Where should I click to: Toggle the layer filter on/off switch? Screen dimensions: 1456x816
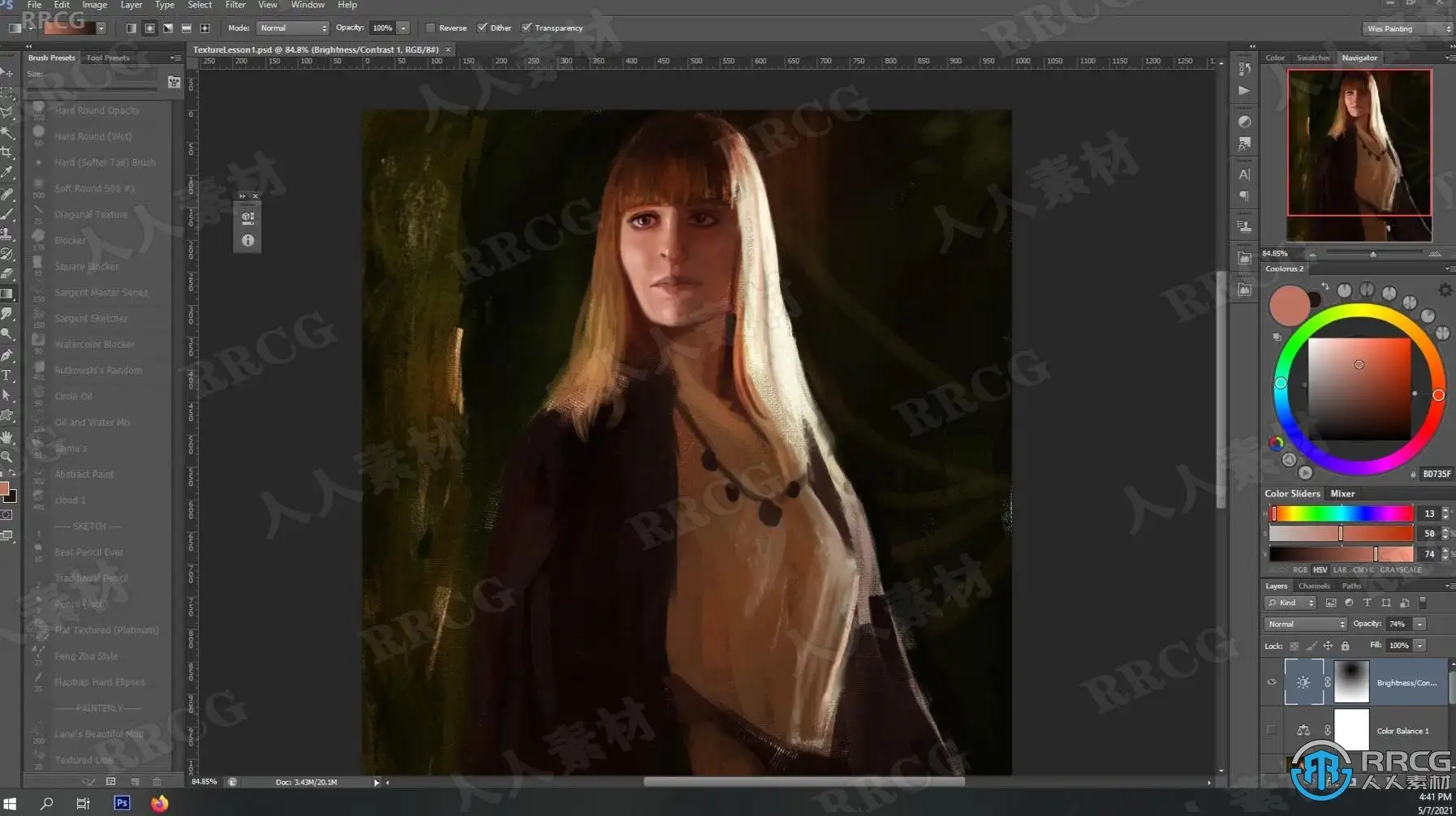(1423, 603)
